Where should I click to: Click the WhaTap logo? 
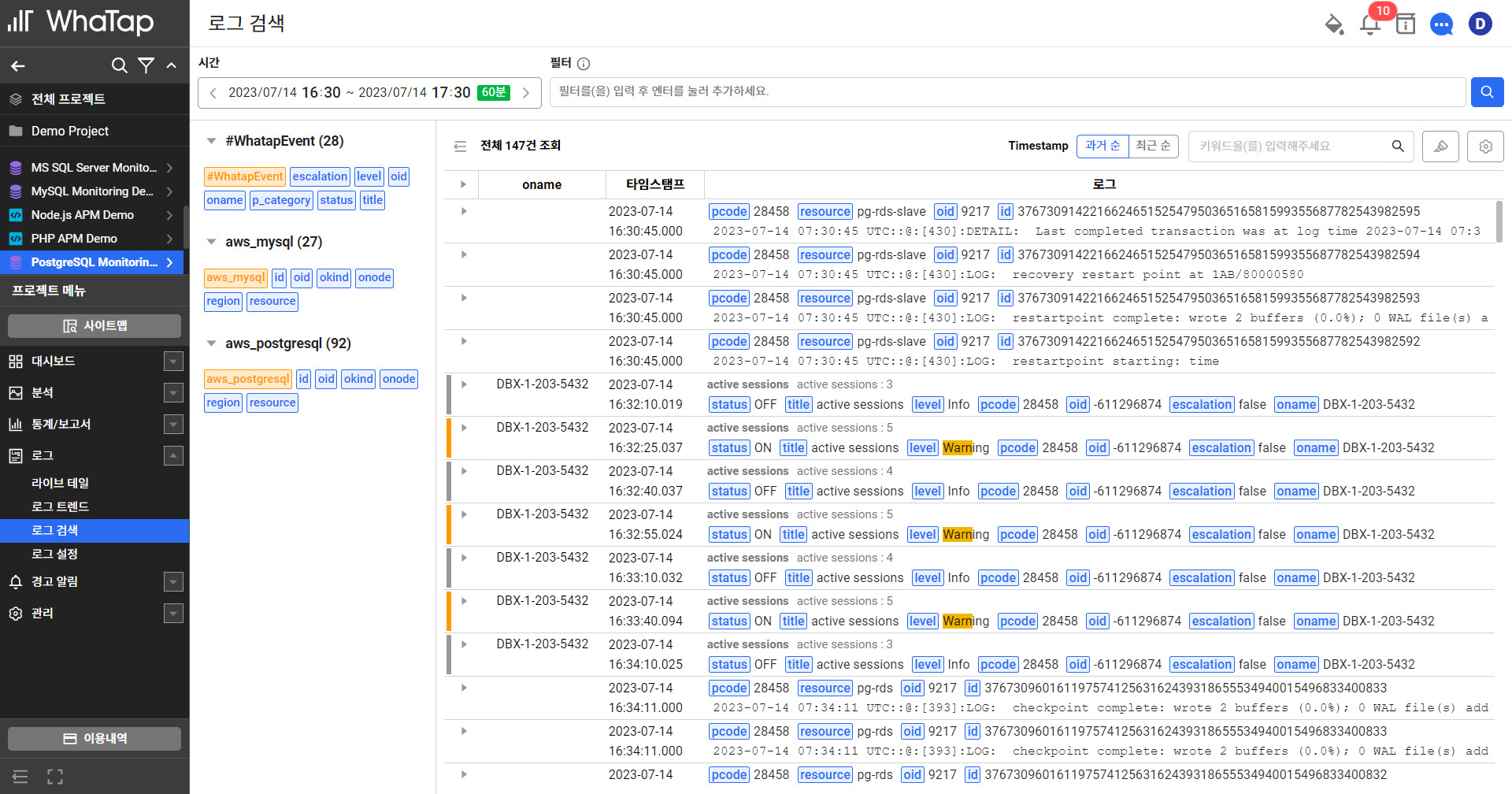click(81, 22)
